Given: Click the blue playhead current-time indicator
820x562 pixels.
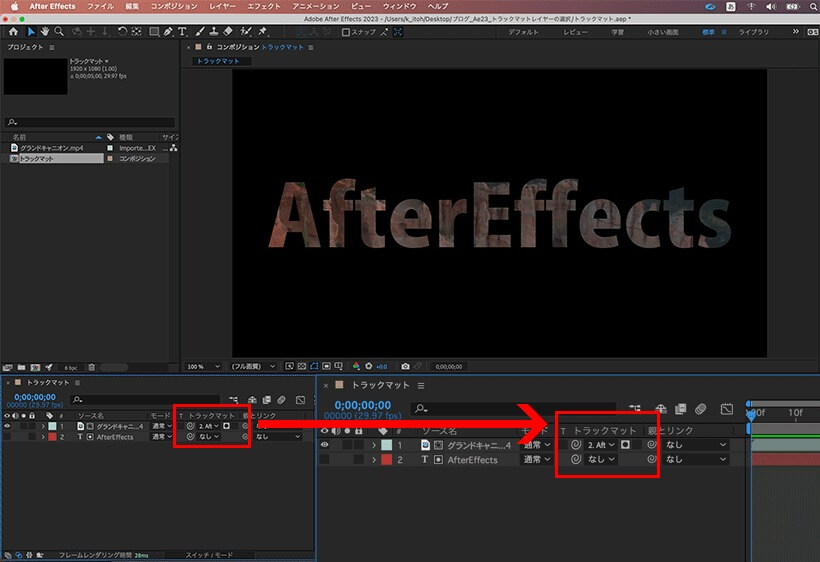Looking at the screenshot, I should pyautogui.click(x=751, y=415).
